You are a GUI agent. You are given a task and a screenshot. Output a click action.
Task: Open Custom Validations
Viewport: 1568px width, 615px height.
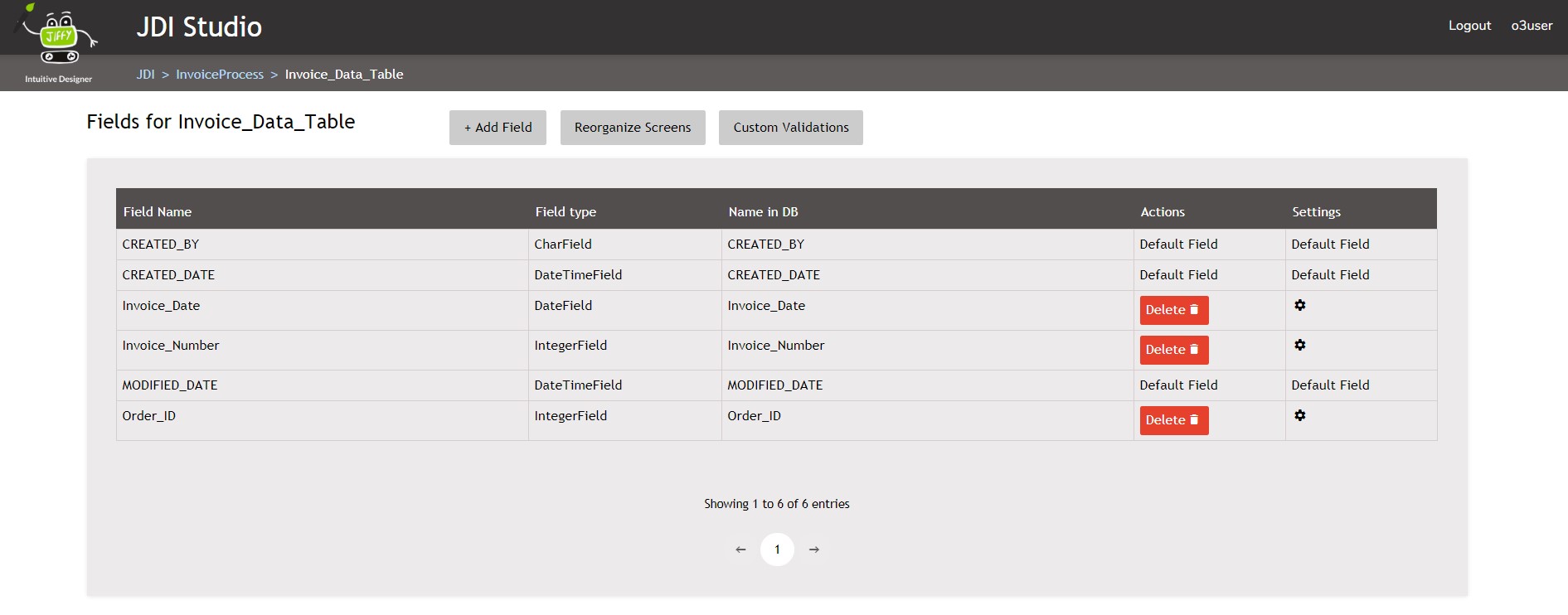(791, 128)
